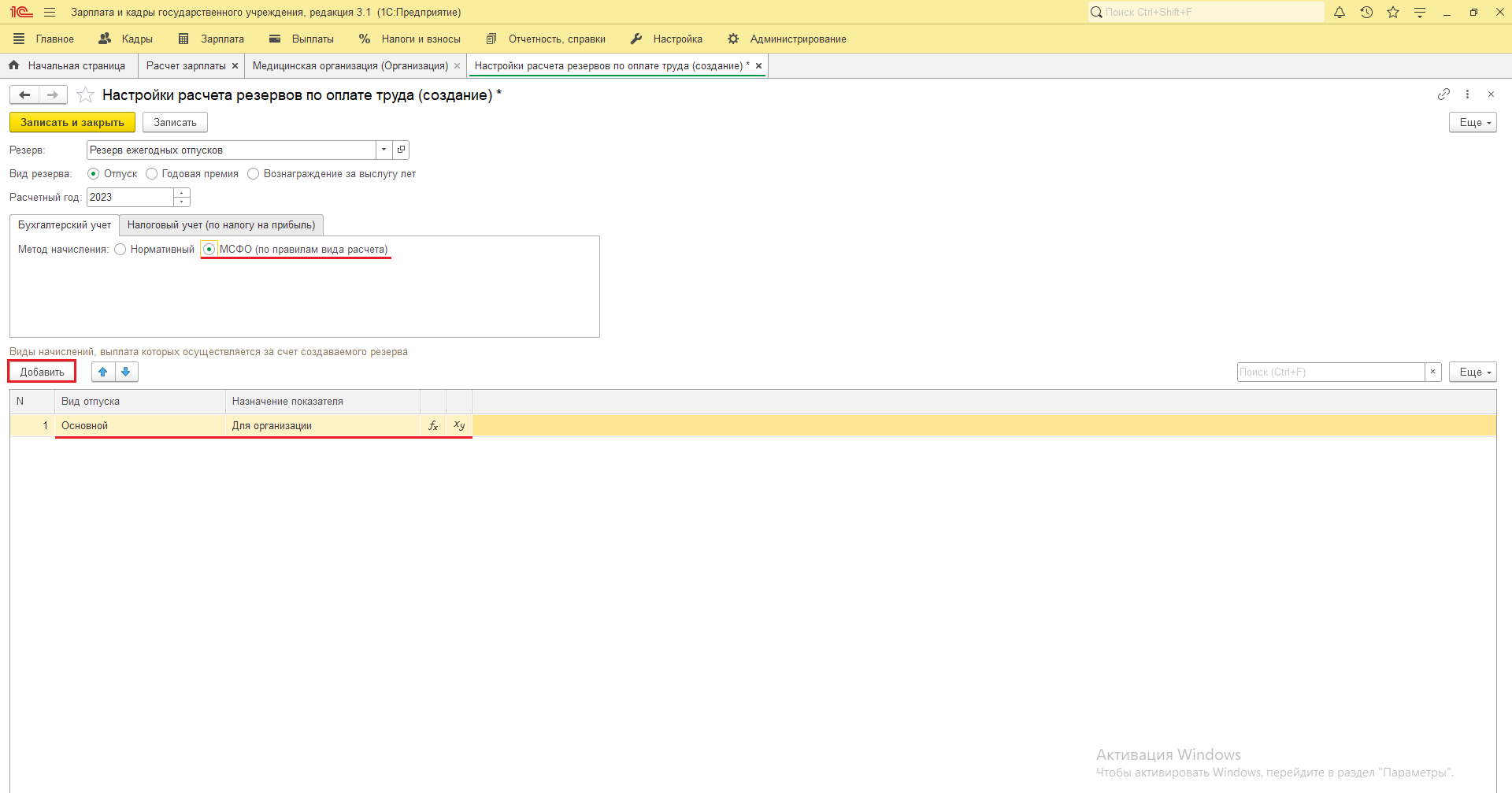Open the top Еще dropdown menu

[x=1473, y=122]
